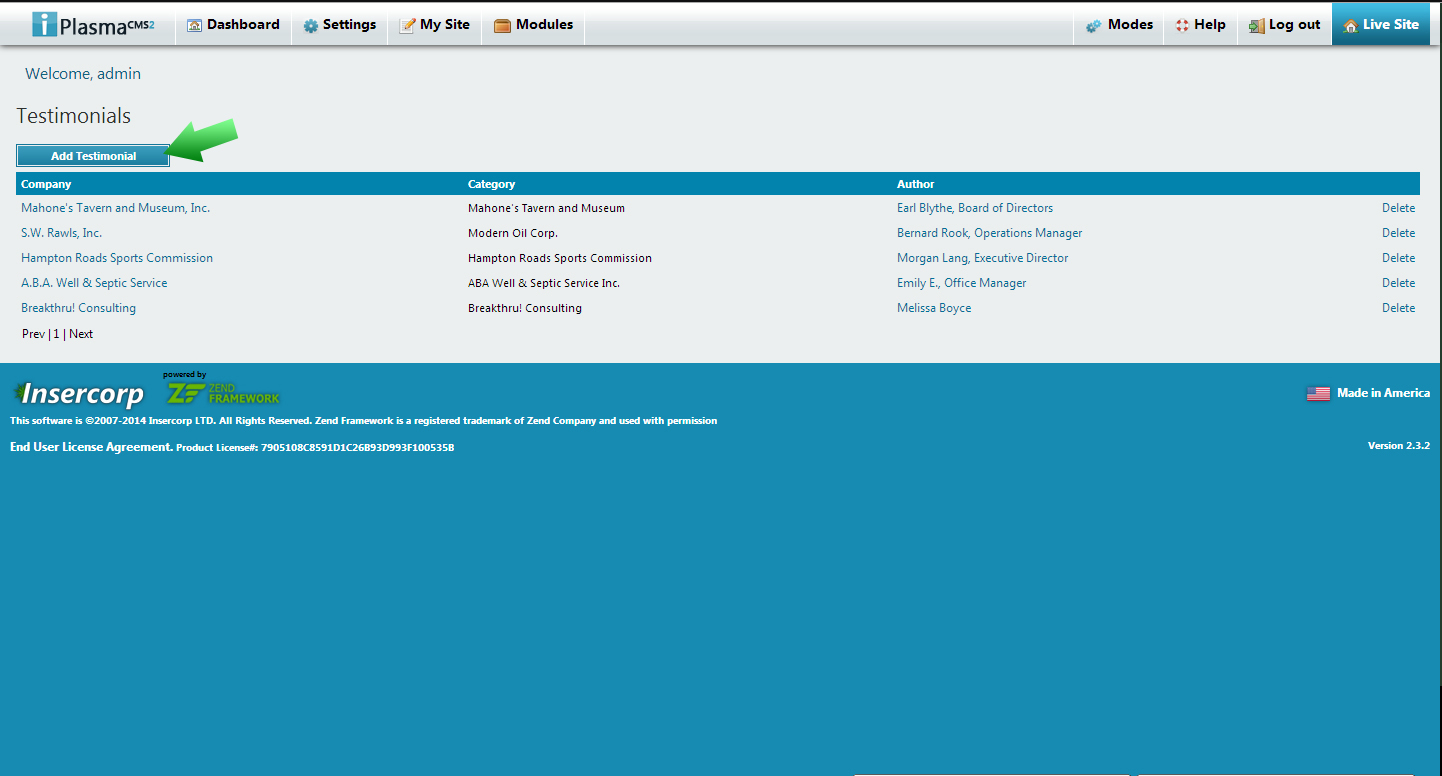1442x776 pixels.
Task: Delete the Breakthru! Consulting testimonial
Action: pyautogui.click(x=1398, y=308)
